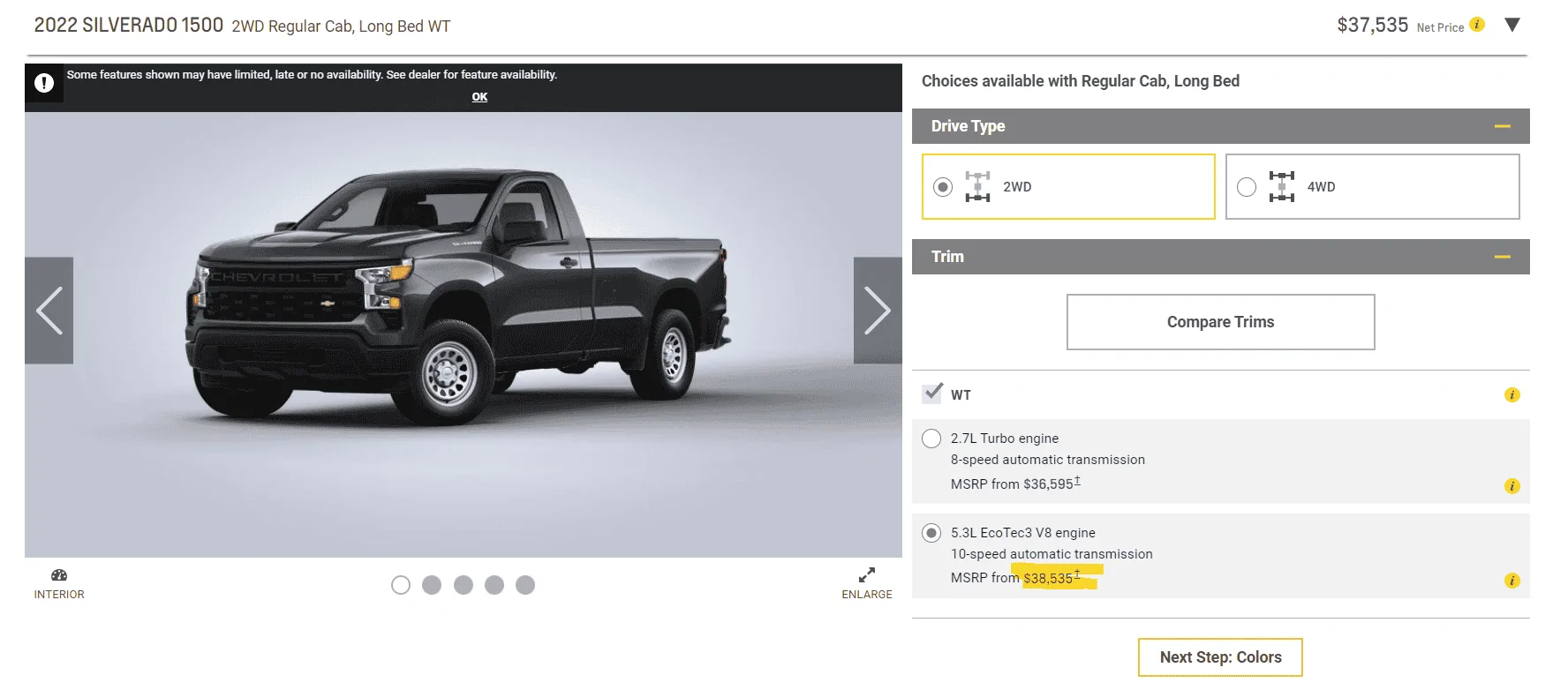This screenshot has height=690, width=1568.
Task: Enlarge the vehicle image
Action: [x=867, y=584]
